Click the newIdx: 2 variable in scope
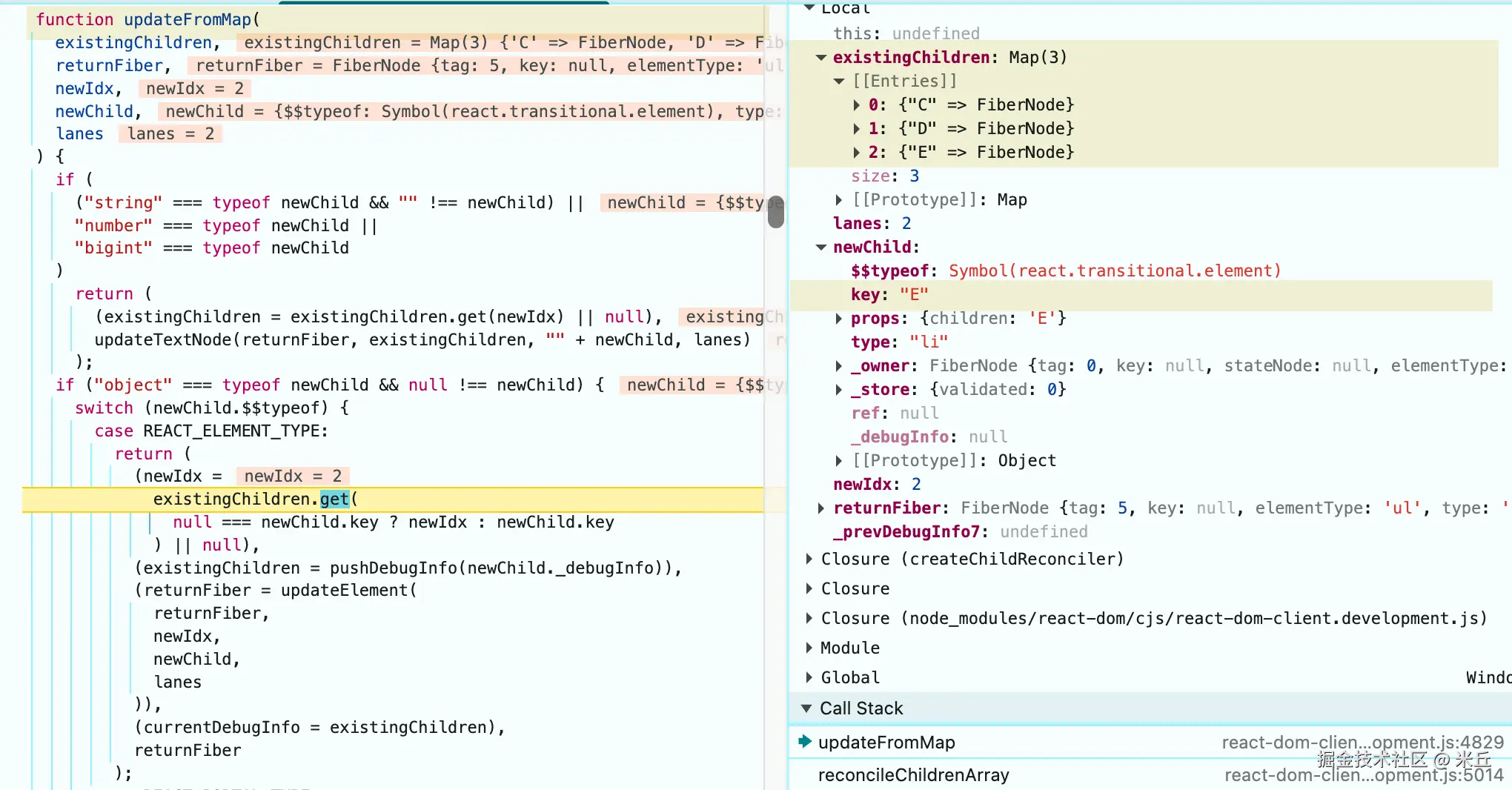This screenshot has width=1512, height=790. [877, 485]
